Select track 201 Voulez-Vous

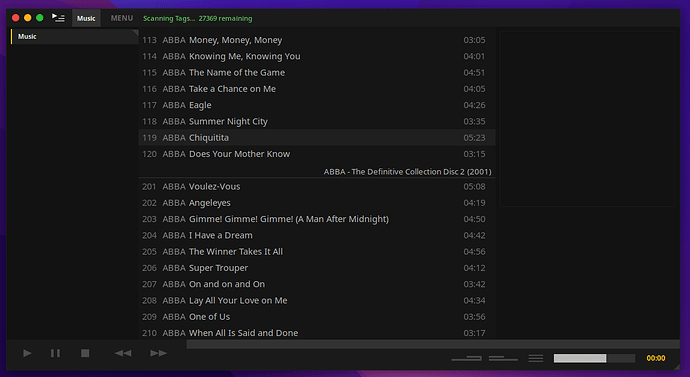pos(317,187)
